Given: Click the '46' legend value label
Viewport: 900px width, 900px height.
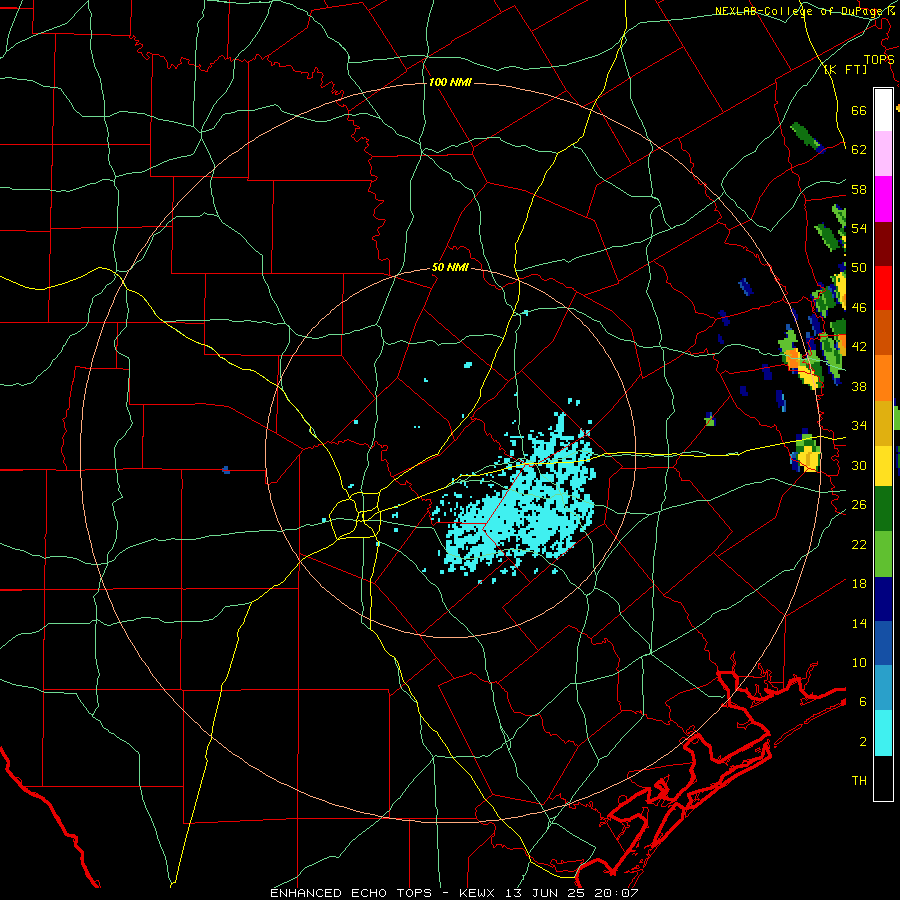Looking at the screenshot, I should click(859, 308).
